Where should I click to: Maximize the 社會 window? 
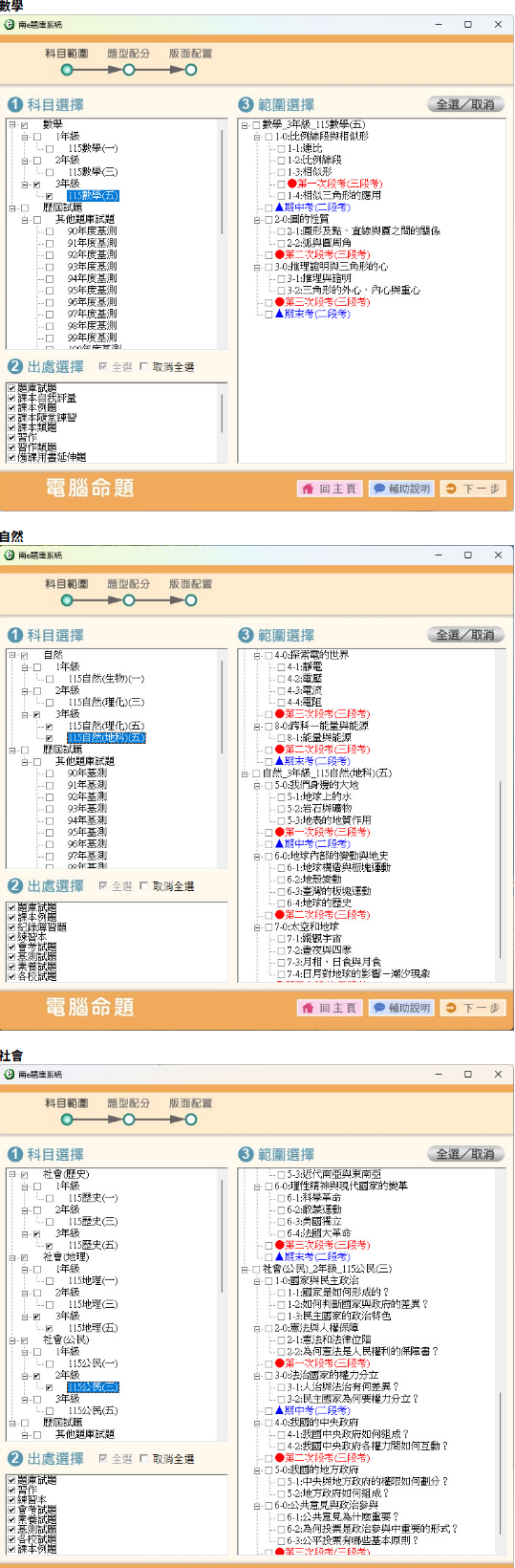(x=468, y=1074)
